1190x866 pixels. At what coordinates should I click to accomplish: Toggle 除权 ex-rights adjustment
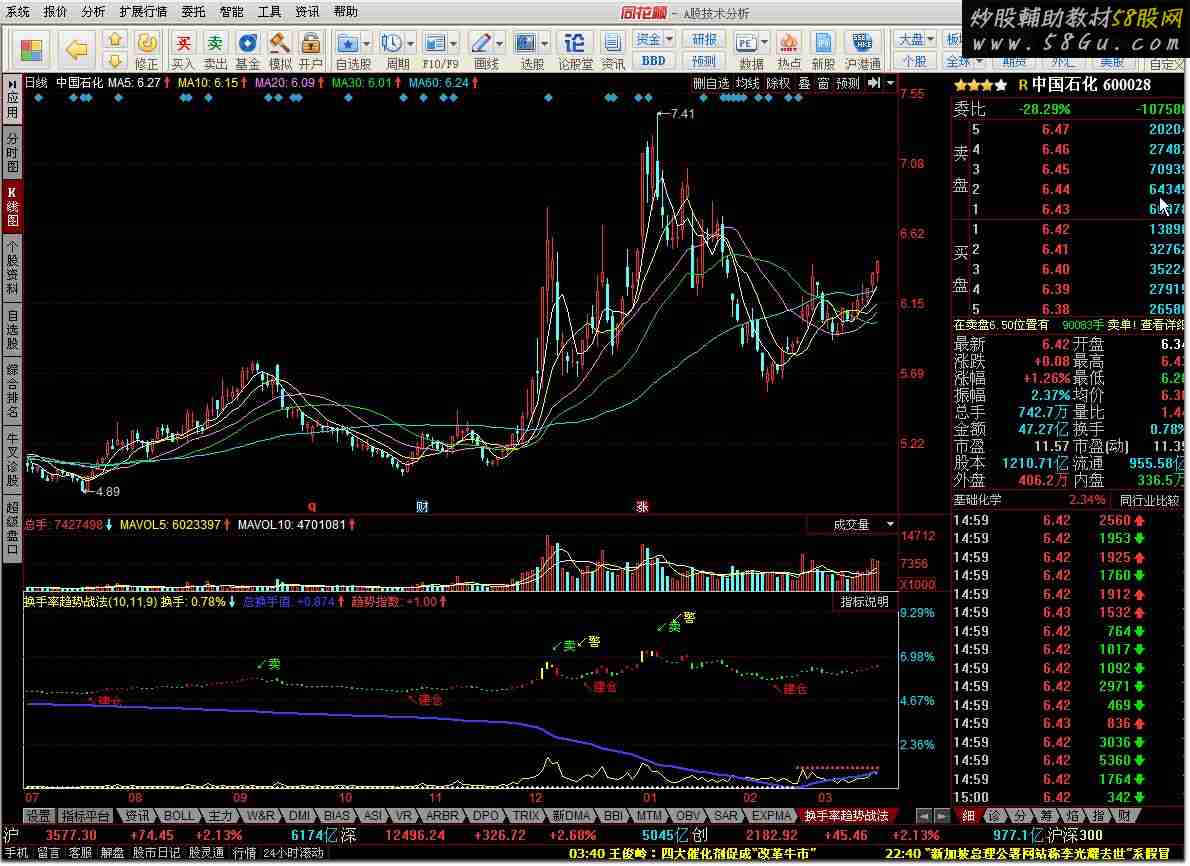pos(778,83)
